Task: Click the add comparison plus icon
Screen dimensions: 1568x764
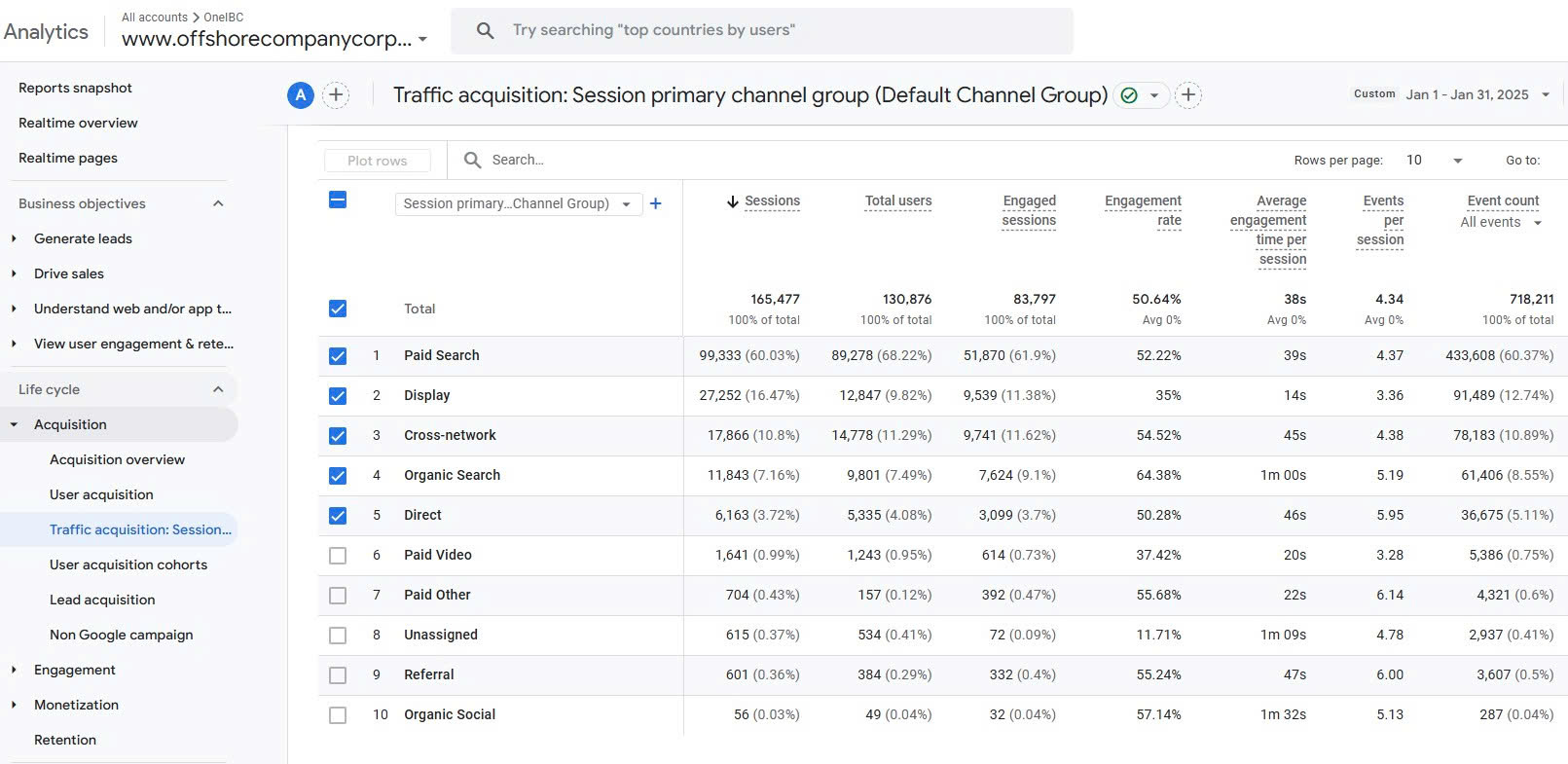Action: pyautogui.click(x=336, y=95)
